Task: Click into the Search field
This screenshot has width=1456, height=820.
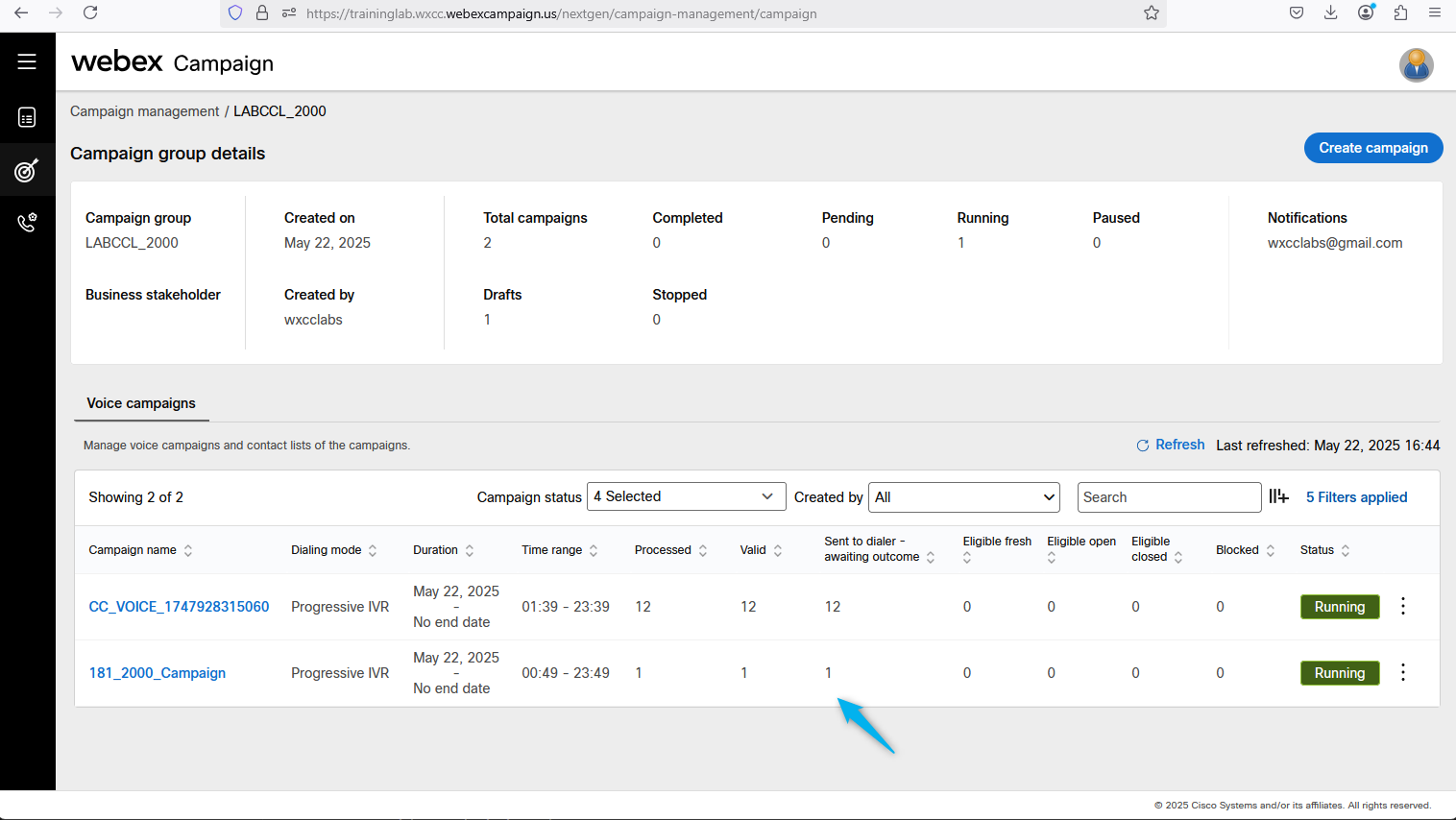Action: tap(1168, 497)
